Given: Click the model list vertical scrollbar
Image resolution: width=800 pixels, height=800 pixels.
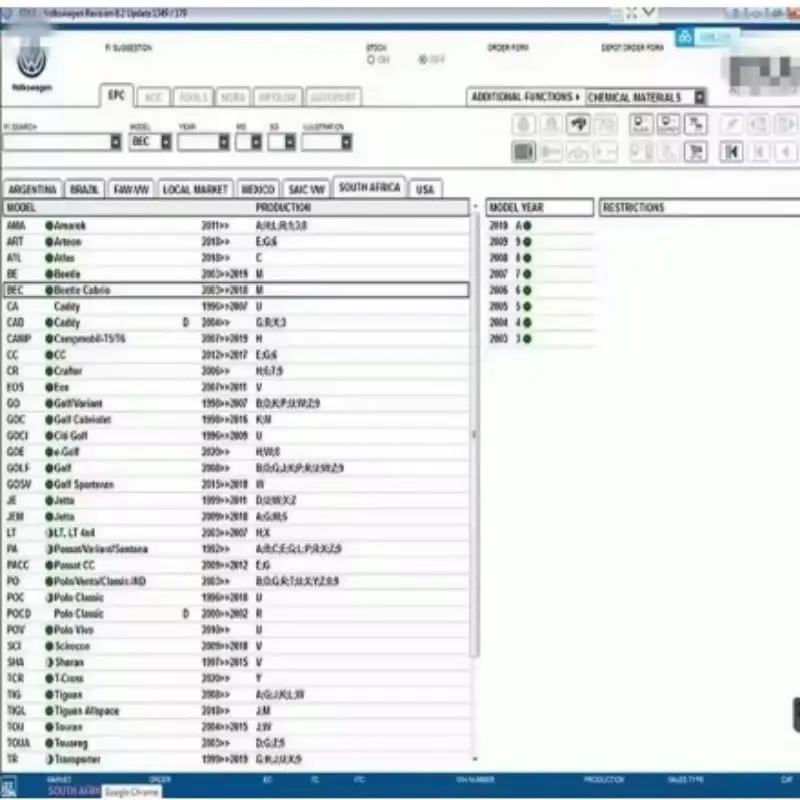Looking at the screenshot, I should pyautogui.click(x=474, y=434).
